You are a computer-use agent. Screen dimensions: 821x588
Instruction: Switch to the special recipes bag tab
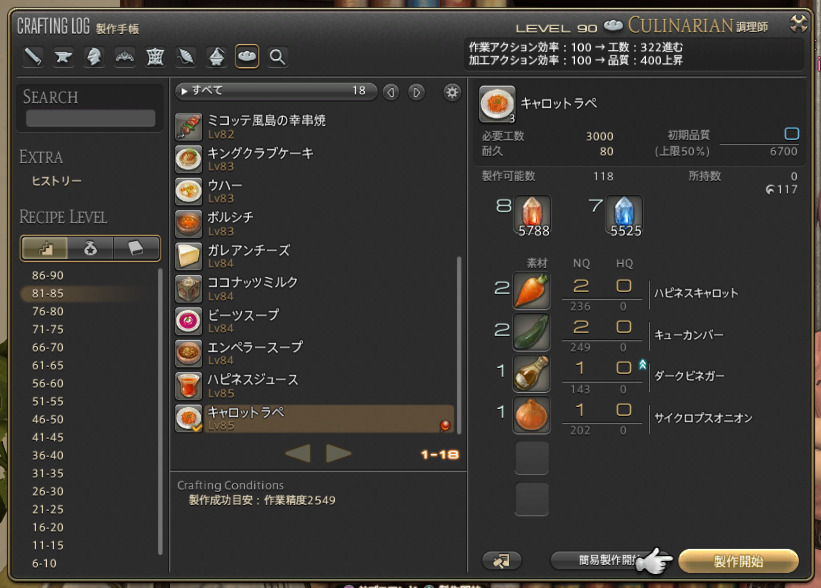click(90, 247)
